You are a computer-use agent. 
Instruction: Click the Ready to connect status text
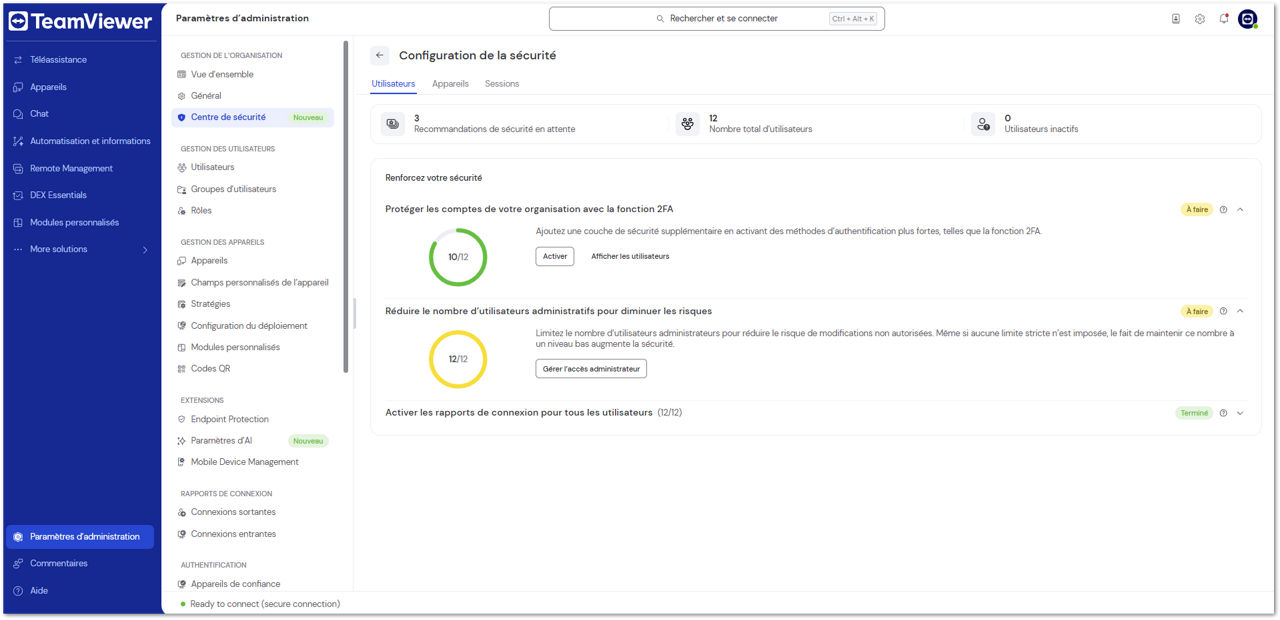click(265, 604)
